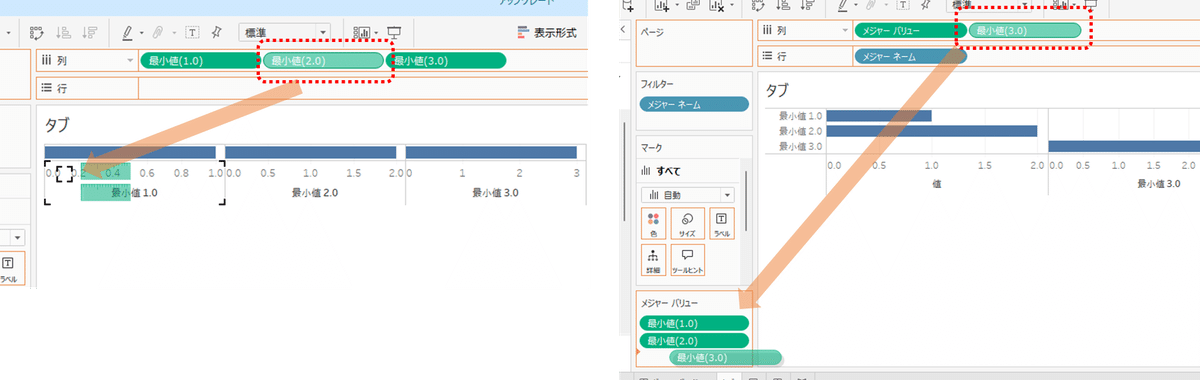Click the 色 (Color) marks button
The image size is (1200, 380).
(x=653, y=223)
